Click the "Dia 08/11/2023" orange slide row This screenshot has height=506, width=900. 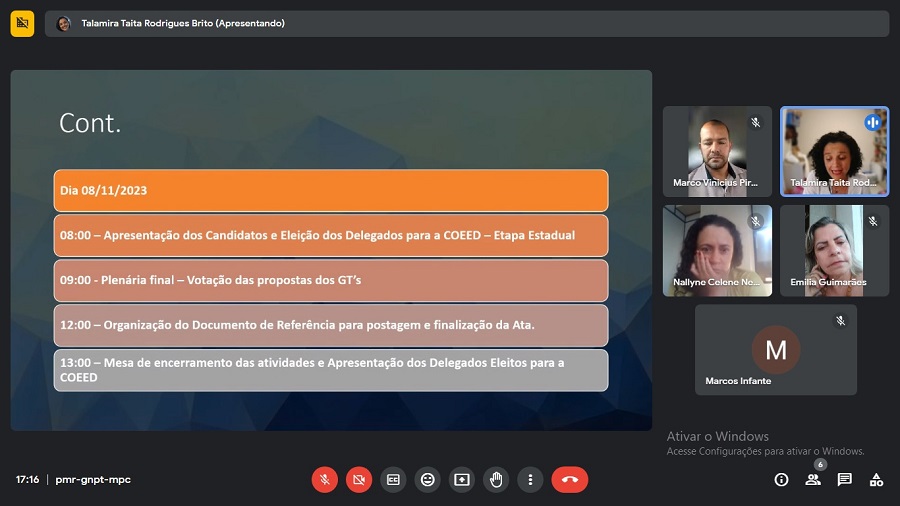pos(331,190)
